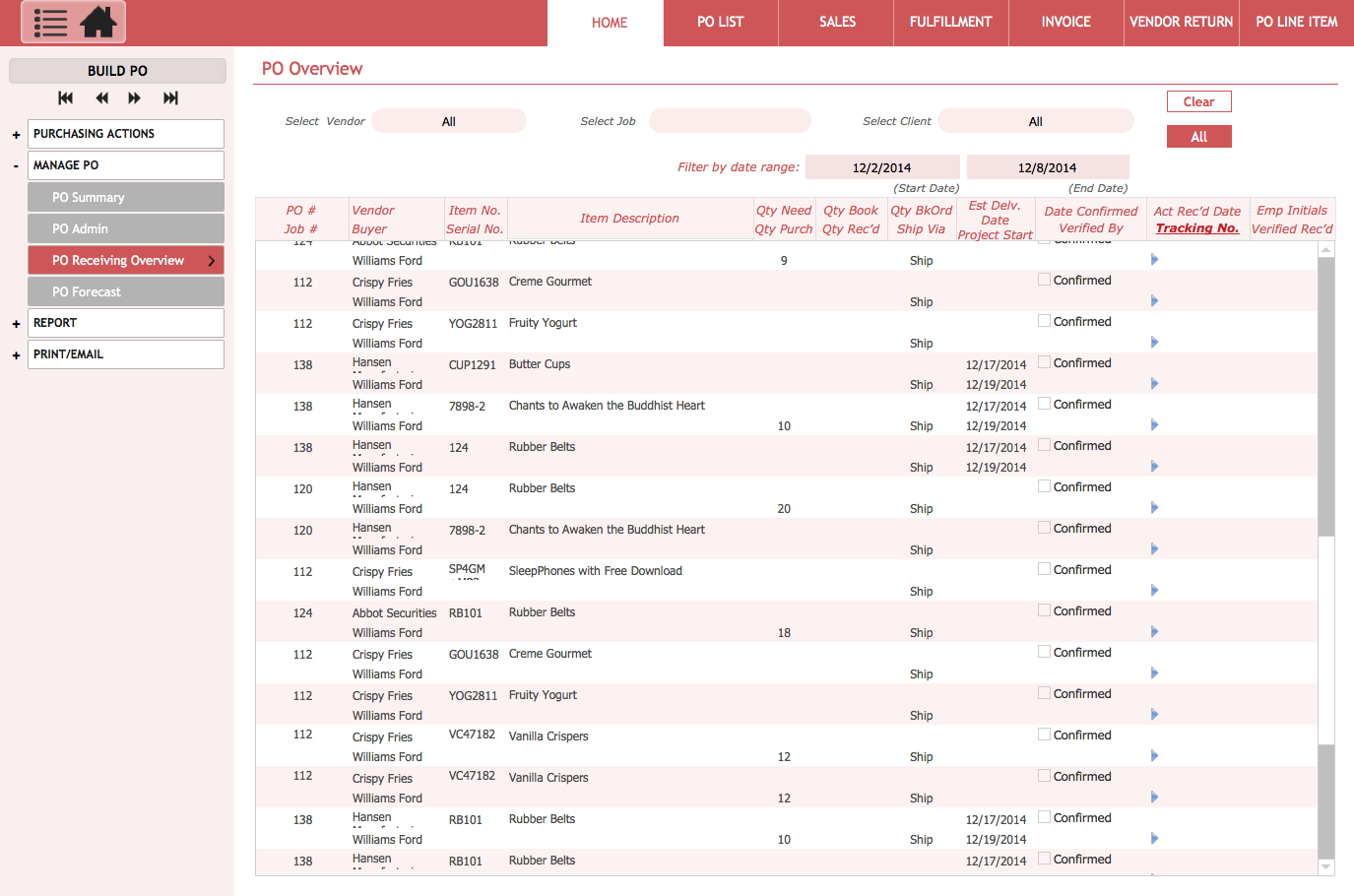Open blue arrow for PO 138 item 124 row

coord(1154,467)
